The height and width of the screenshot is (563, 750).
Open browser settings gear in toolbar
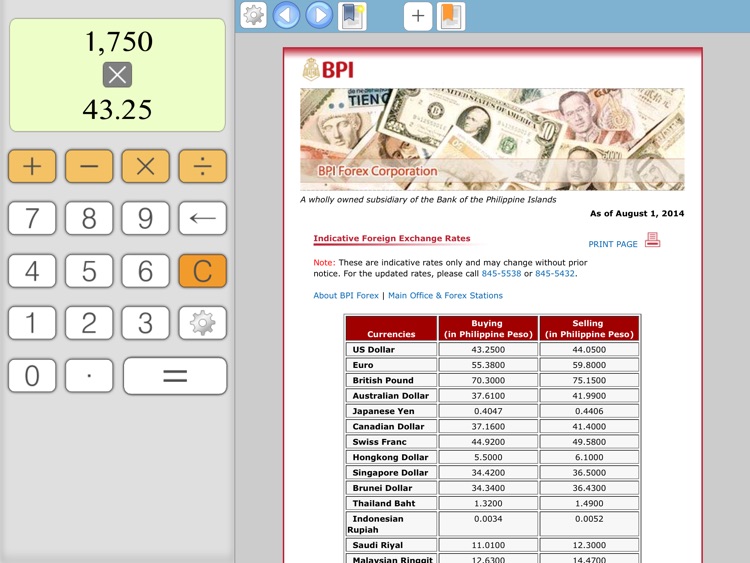(253, 15)
